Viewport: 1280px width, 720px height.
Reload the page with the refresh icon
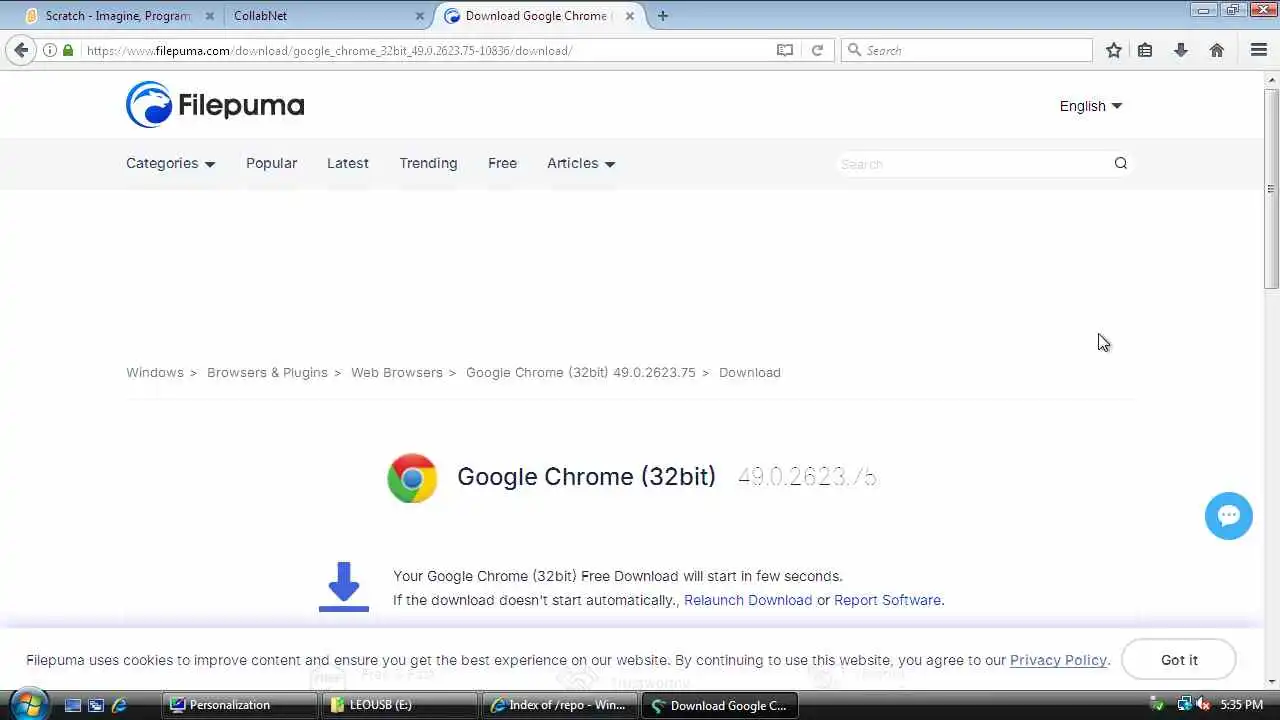817,50
